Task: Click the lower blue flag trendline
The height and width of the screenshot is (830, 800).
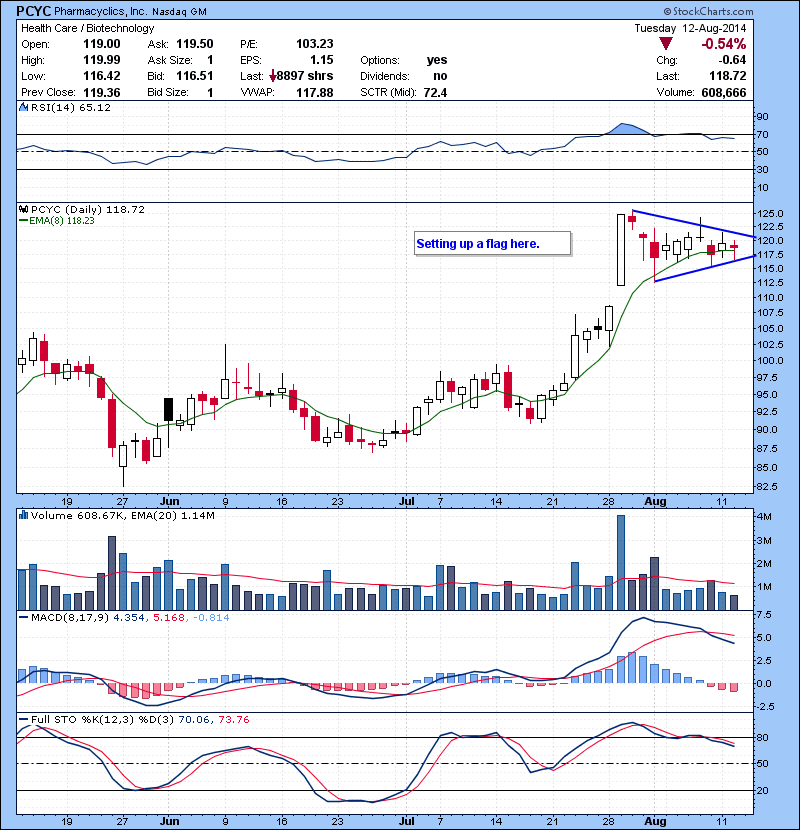Action: point(704,268)
